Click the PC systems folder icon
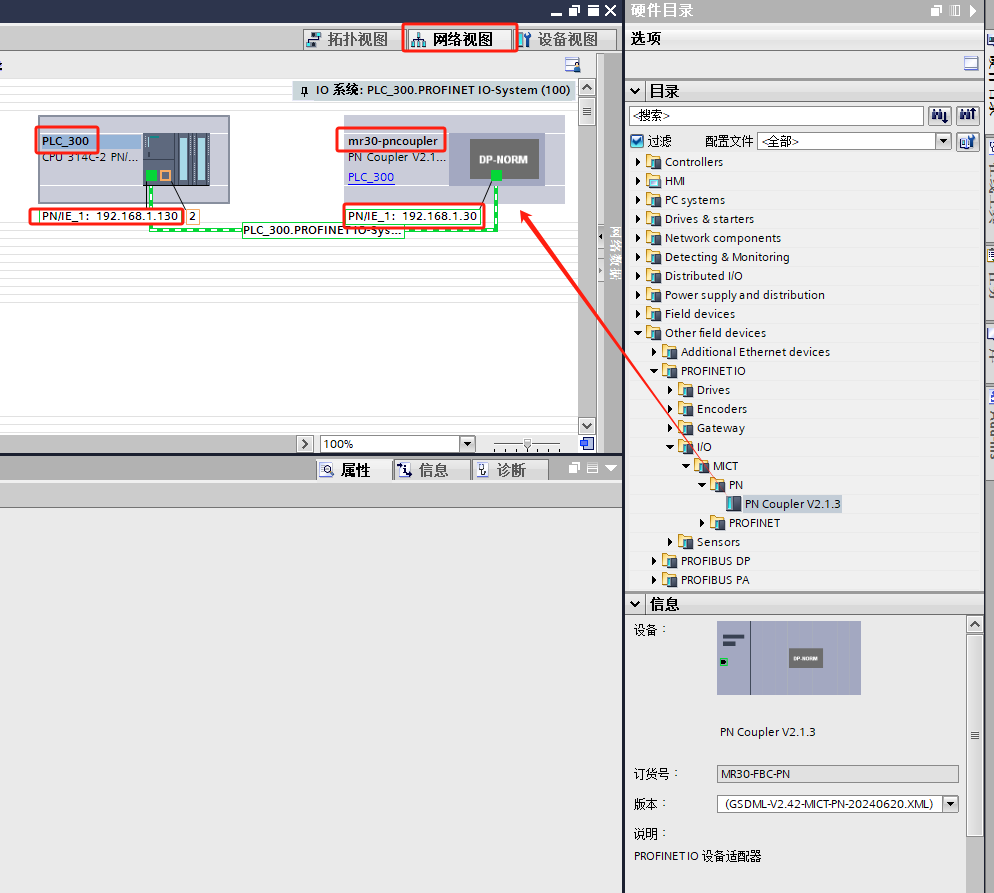994x893 pixels. pyautogui.click(x=654, y=200)
